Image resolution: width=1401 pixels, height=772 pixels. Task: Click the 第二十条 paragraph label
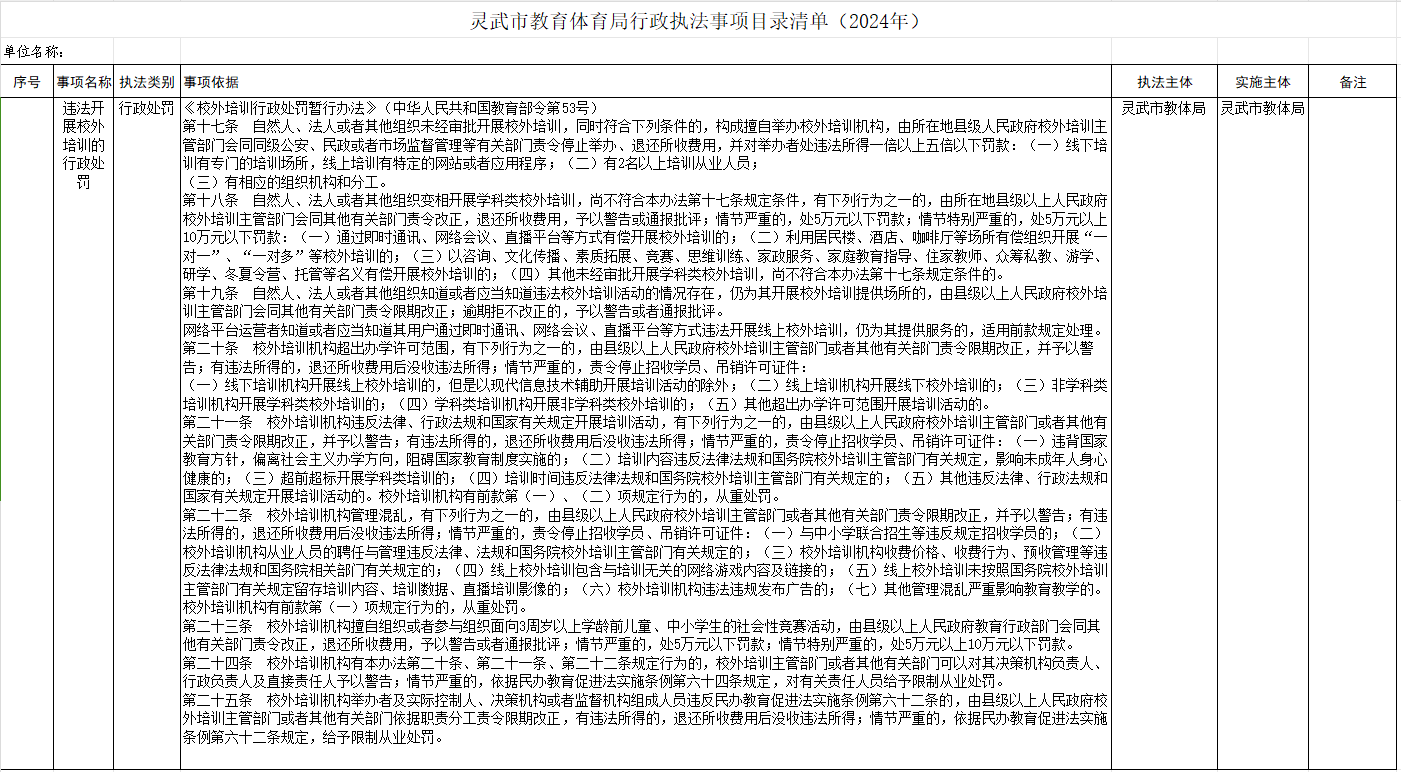[210, 348]
